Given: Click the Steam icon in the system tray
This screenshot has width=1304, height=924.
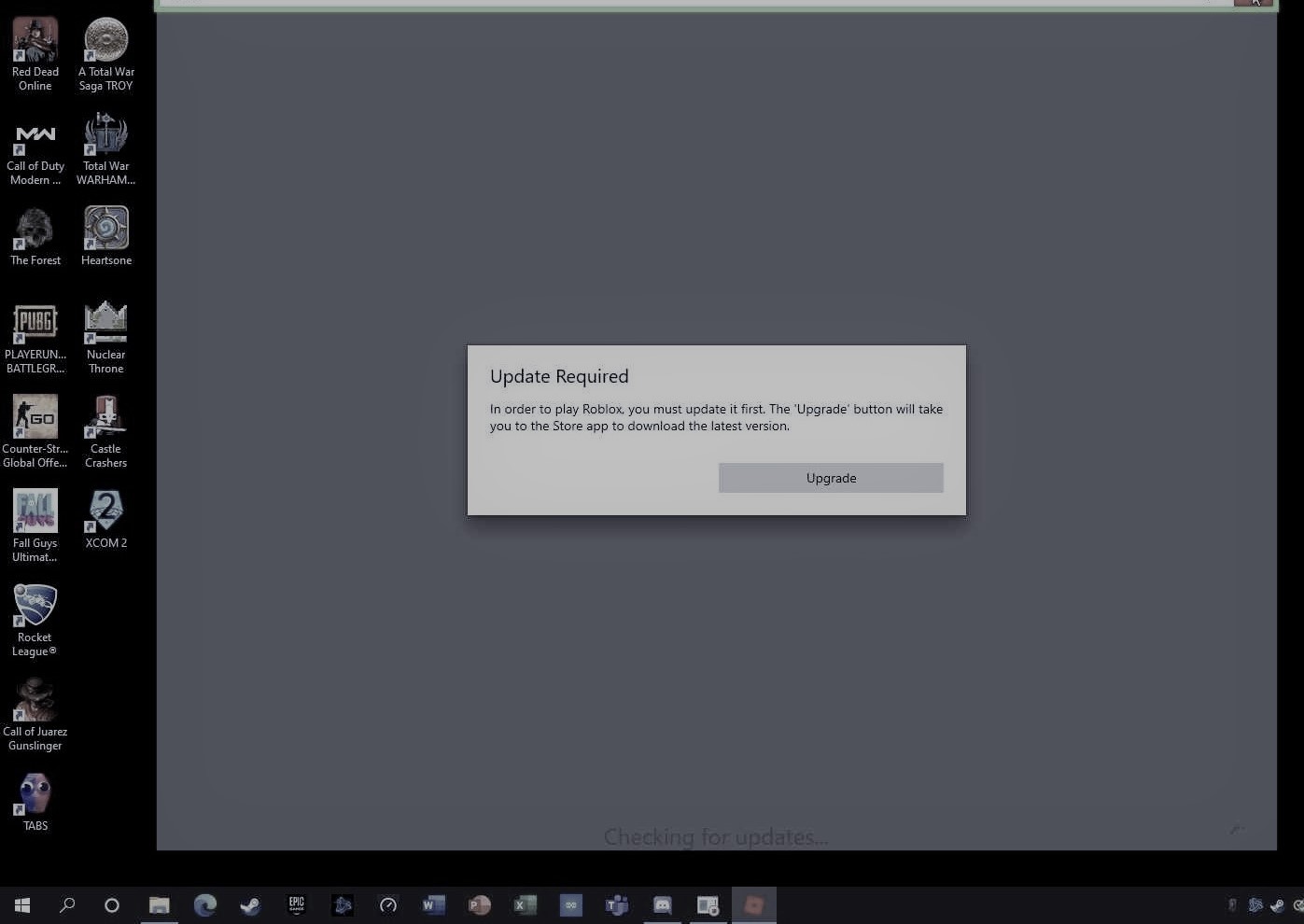Looking at the screenshot, I should [x=1277, y=905].
